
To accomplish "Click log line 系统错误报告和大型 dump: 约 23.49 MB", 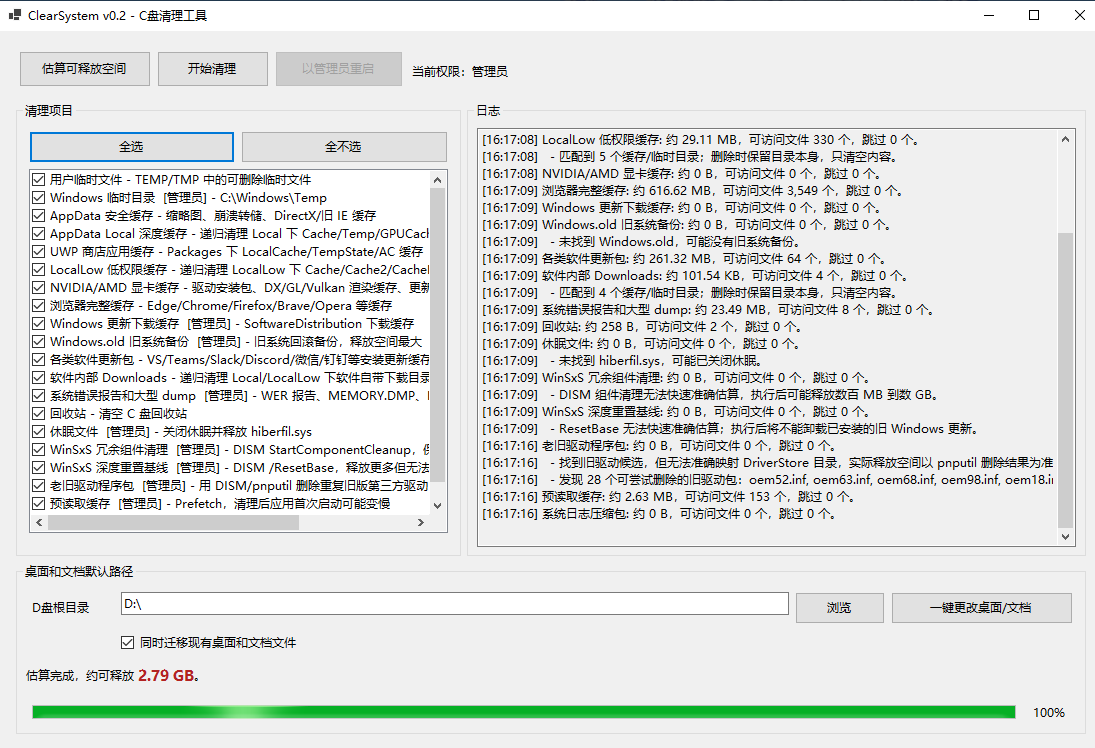I will click(707, 309).
